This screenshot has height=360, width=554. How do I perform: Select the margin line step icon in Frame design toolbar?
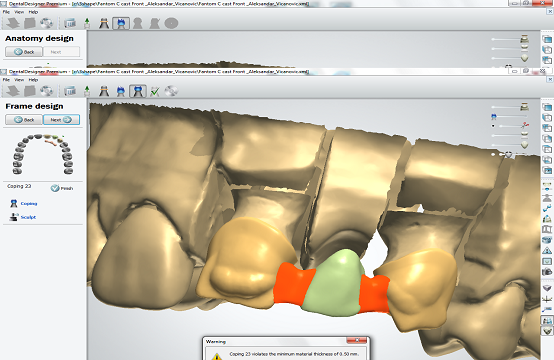pos(104,91)
